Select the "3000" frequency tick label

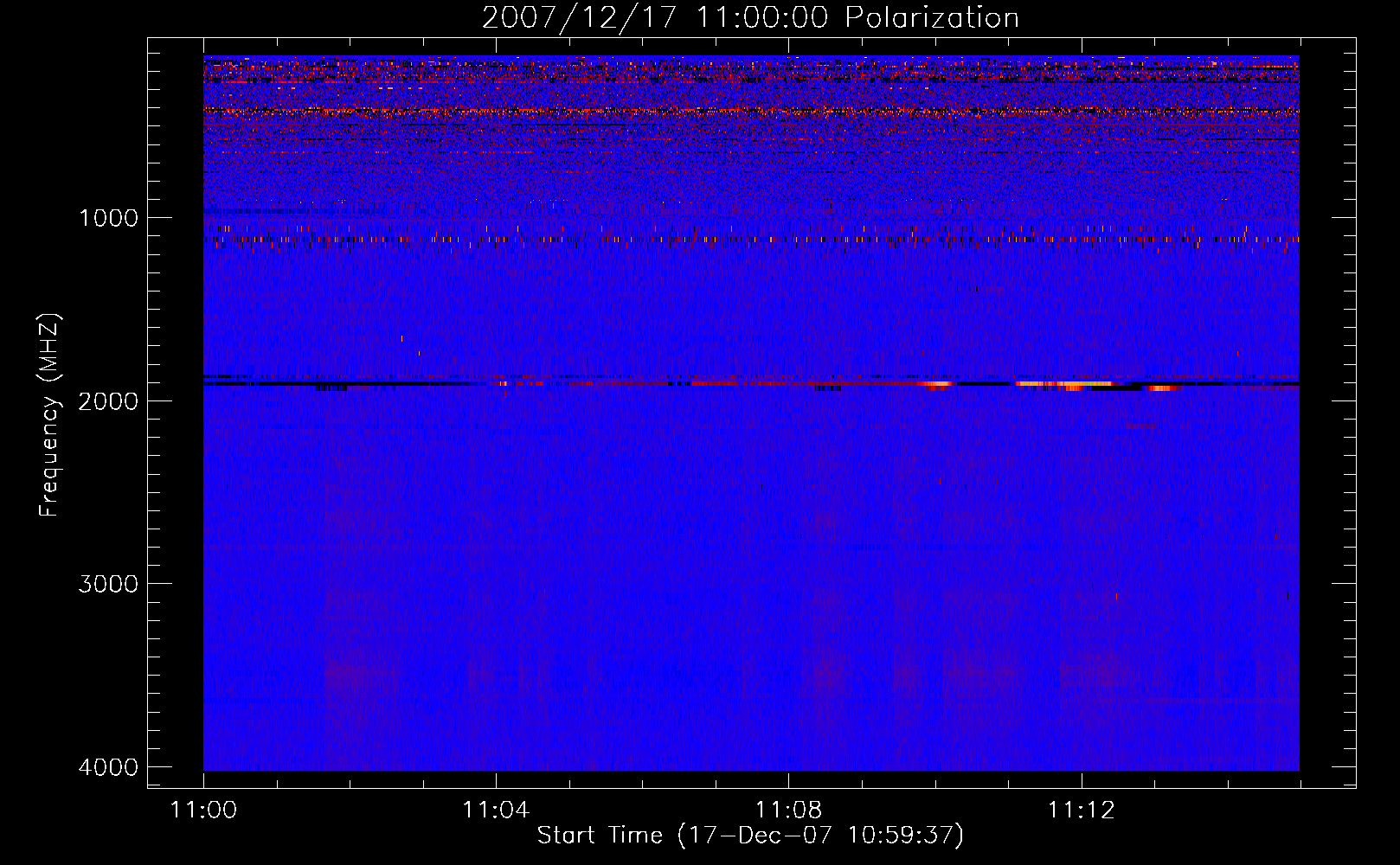tap(108, 584)
